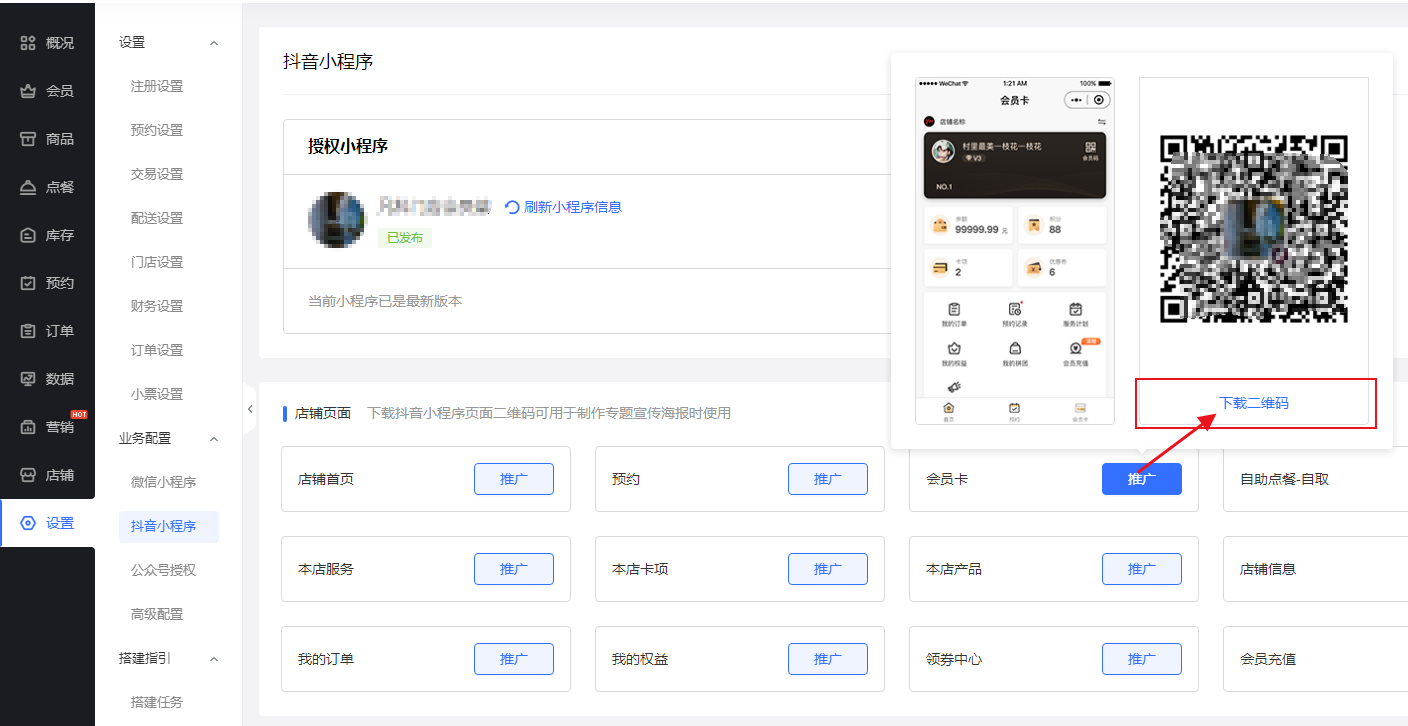Click the 授权小程序 section title
This screenshot has width=1408, height=726.
[x=348, y=146]
